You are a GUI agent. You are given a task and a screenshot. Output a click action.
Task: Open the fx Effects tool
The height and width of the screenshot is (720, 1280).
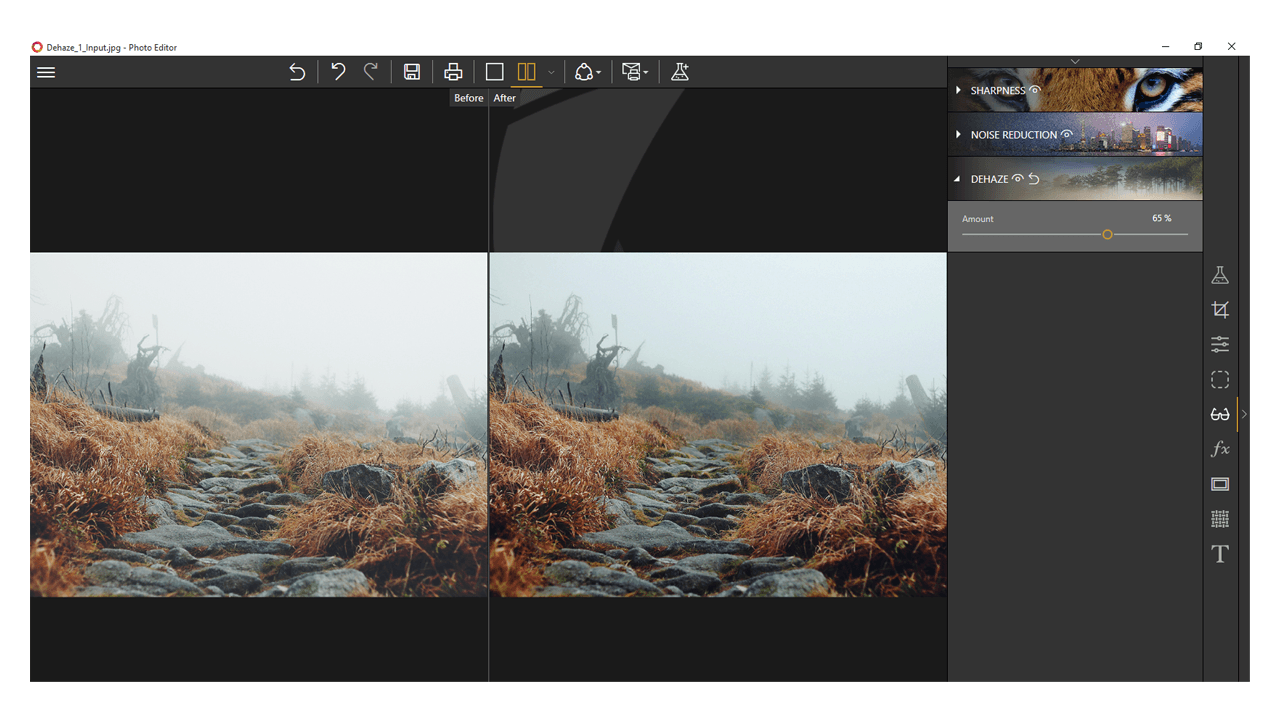coord(1219,449)
